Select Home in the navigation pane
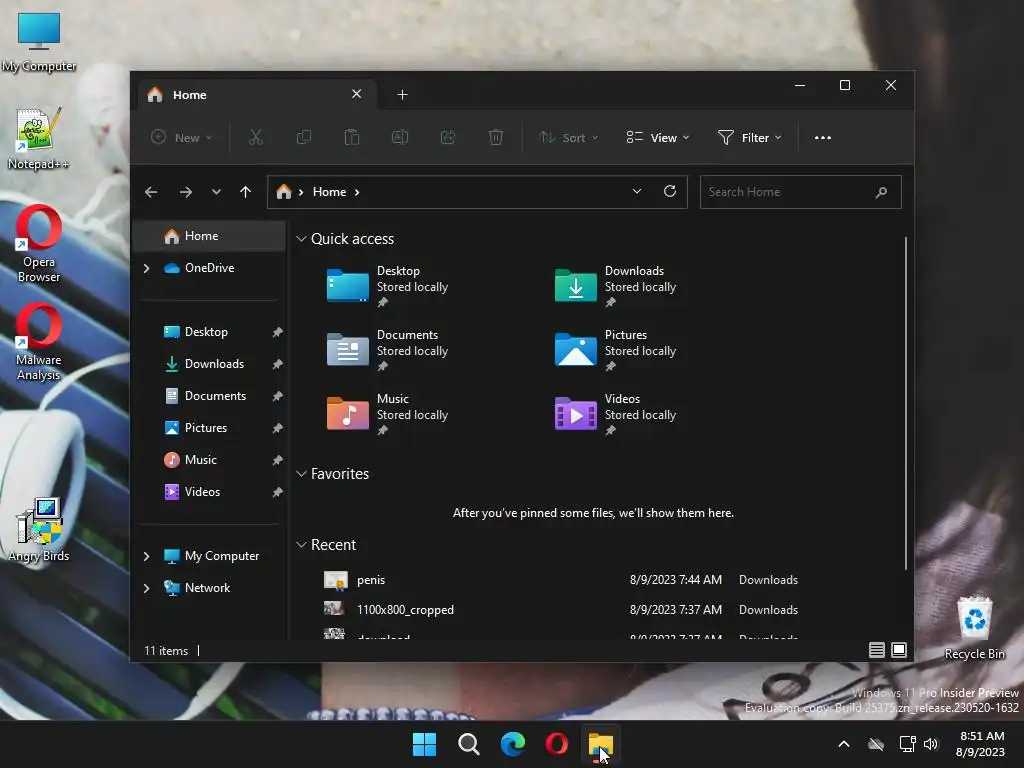 click(210, 236)
